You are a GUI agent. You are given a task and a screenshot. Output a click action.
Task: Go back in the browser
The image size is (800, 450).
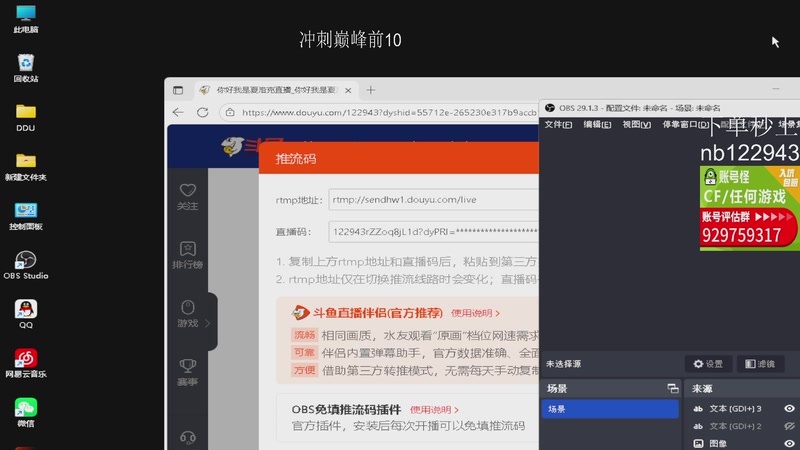pos(178,112)
